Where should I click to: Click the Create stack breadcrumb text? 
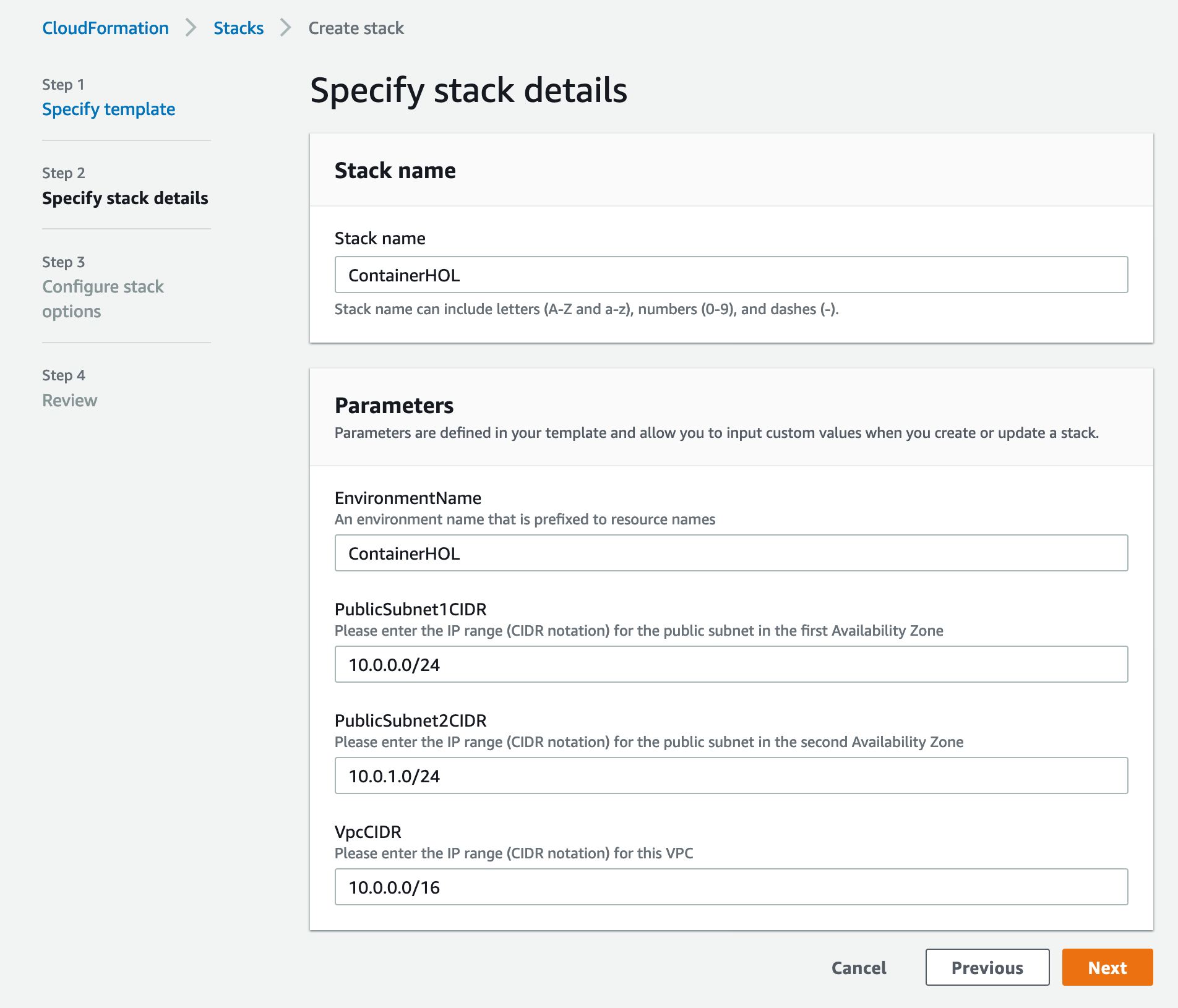click(356, 28)
